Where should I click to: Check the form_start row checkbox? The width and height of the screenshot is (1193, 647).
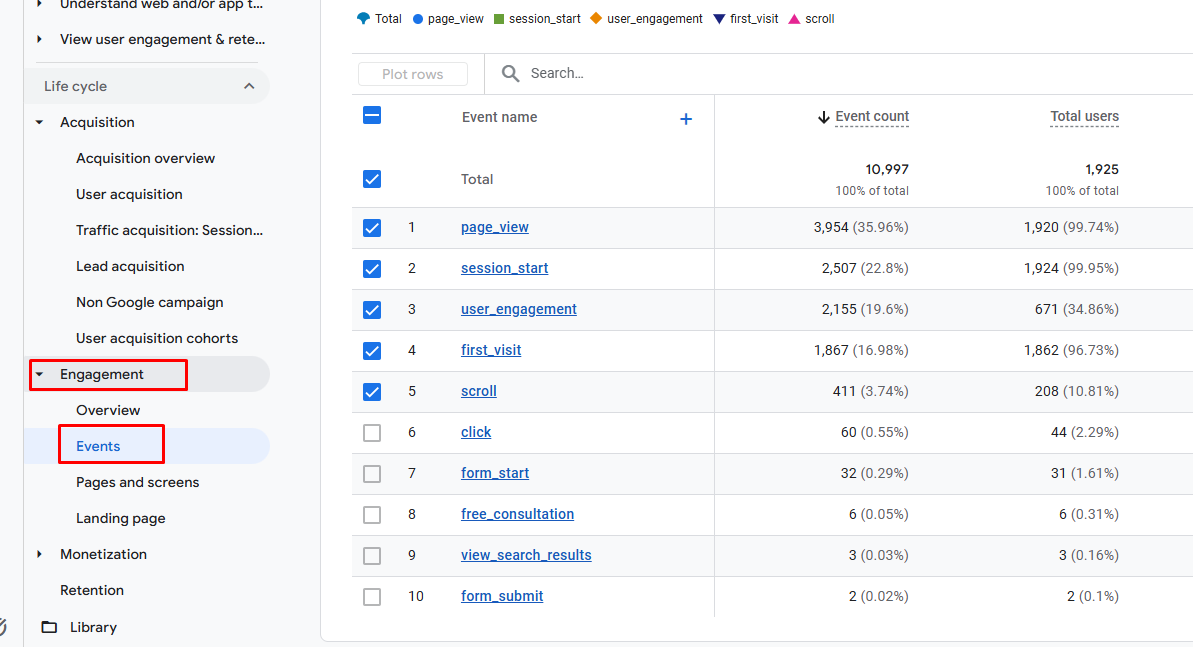(372, 473)
